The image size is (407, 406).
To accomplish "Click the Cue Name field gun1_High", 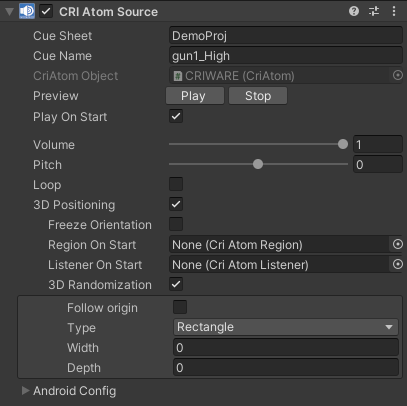I will point(286,56).
